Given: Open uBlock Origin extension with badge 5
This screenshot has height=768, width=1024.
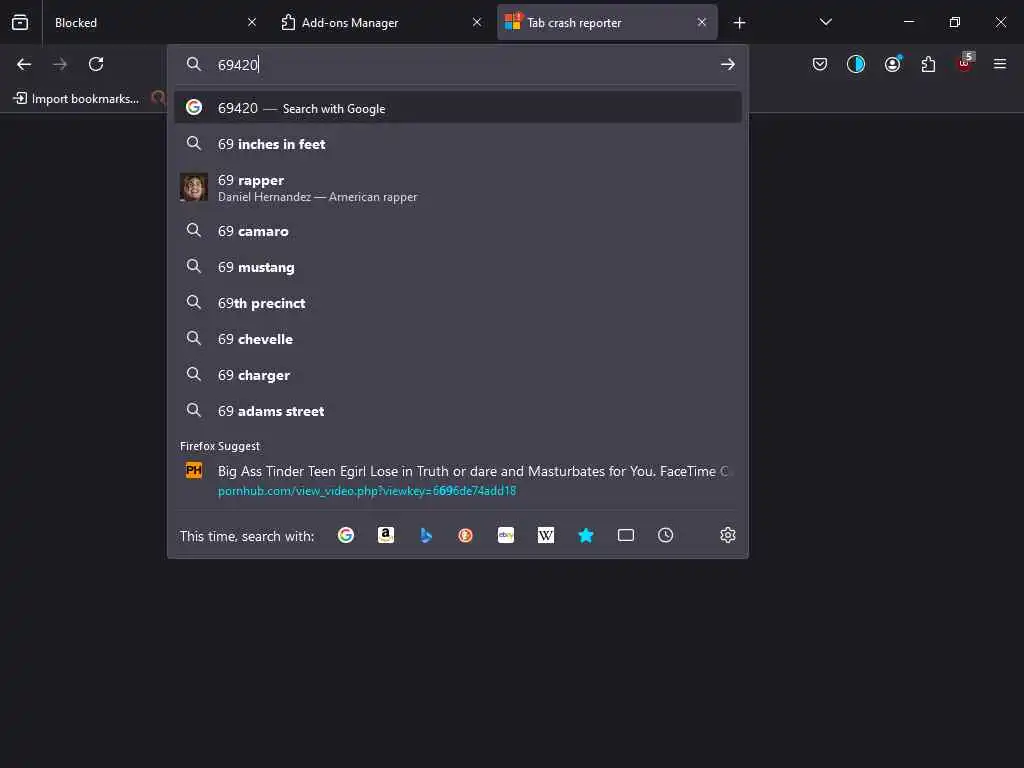Looking at the screenshot, I should [x=965, y=63].
